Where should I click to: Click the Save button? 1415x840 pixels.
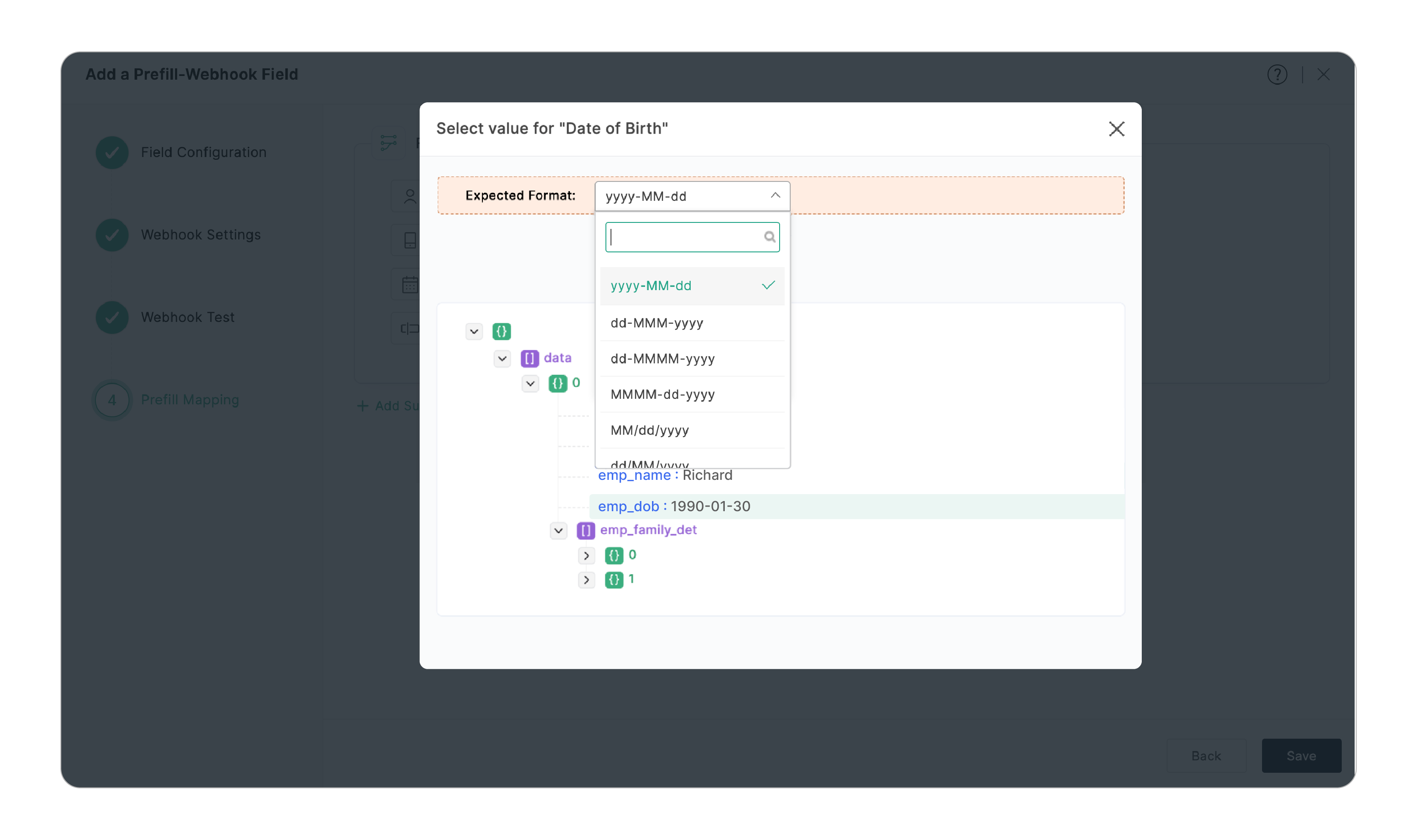[1301, 756]
